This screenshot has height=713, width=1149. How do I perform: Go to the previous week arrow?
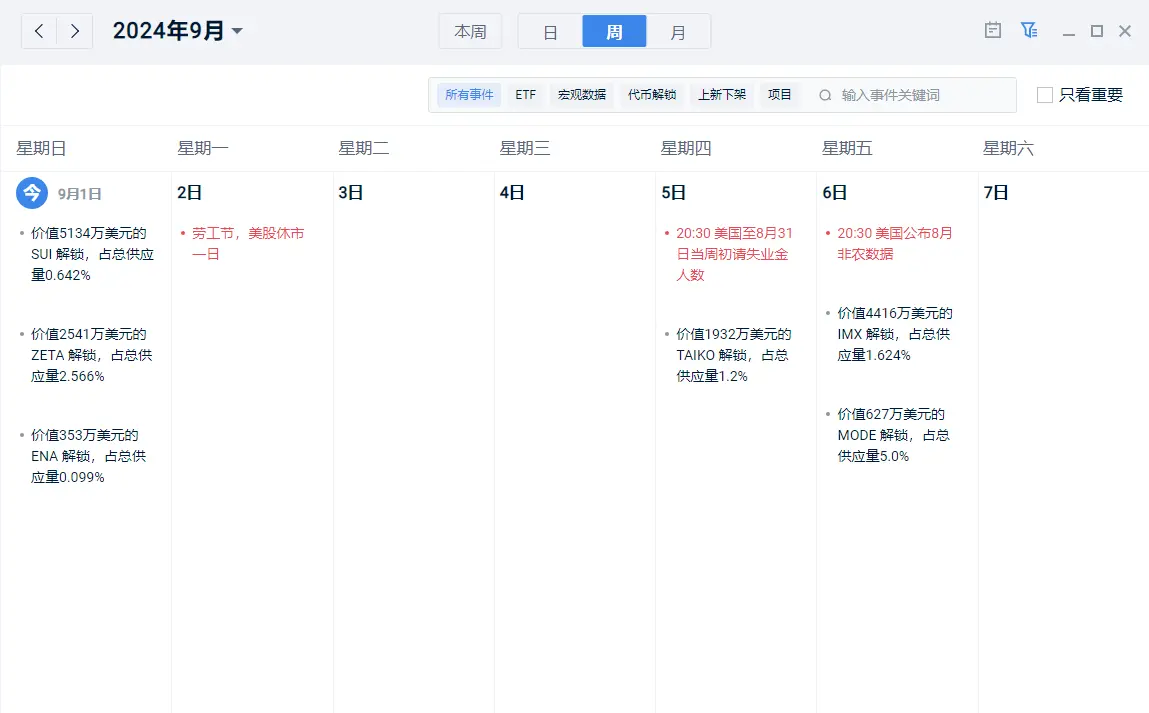pos(40,32)
